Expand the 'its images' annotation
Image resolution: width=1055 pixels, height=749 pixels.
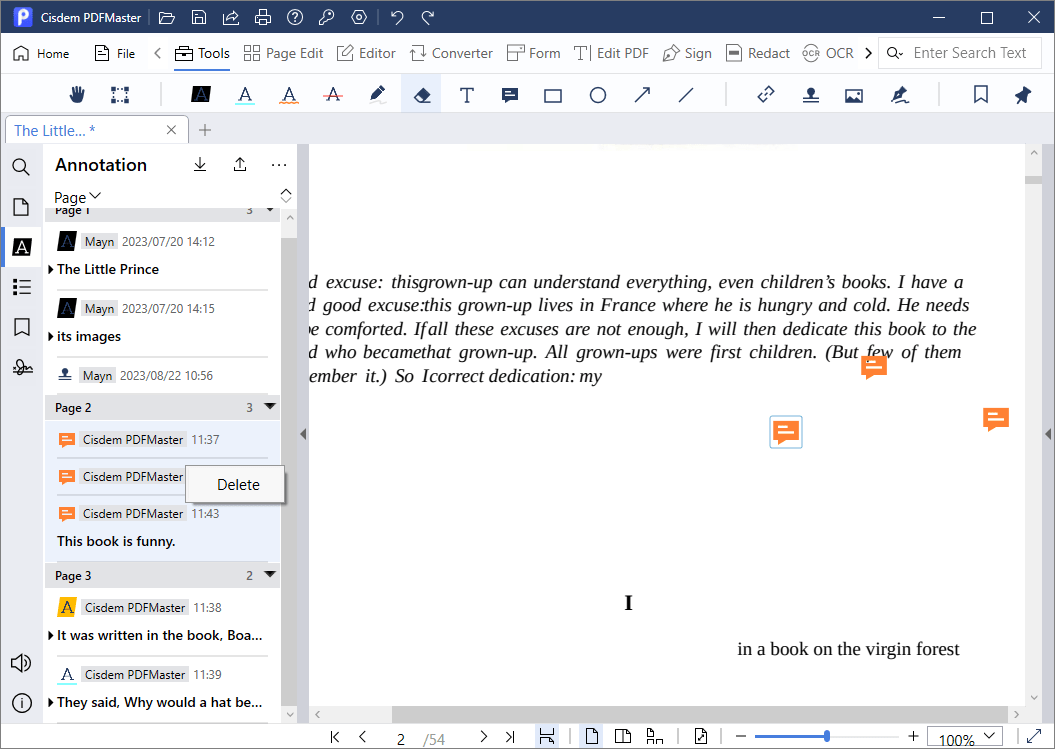51,336
